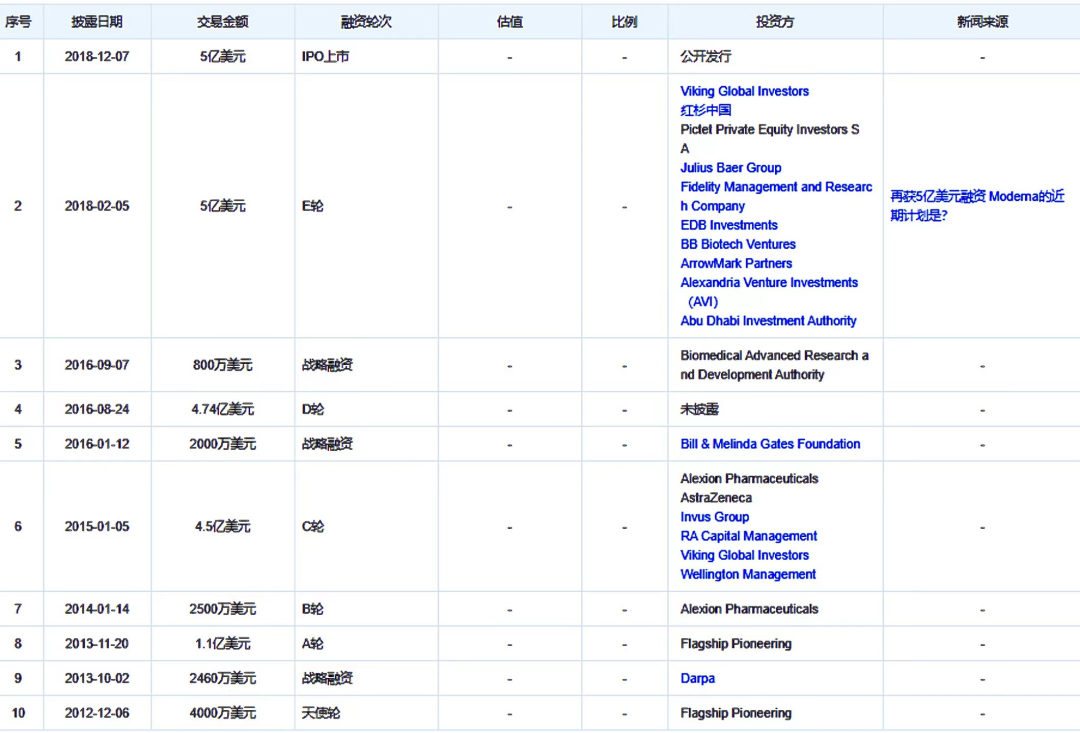Open the 红杉中国 investor link

pyautogui.click(x=705, y=110)
